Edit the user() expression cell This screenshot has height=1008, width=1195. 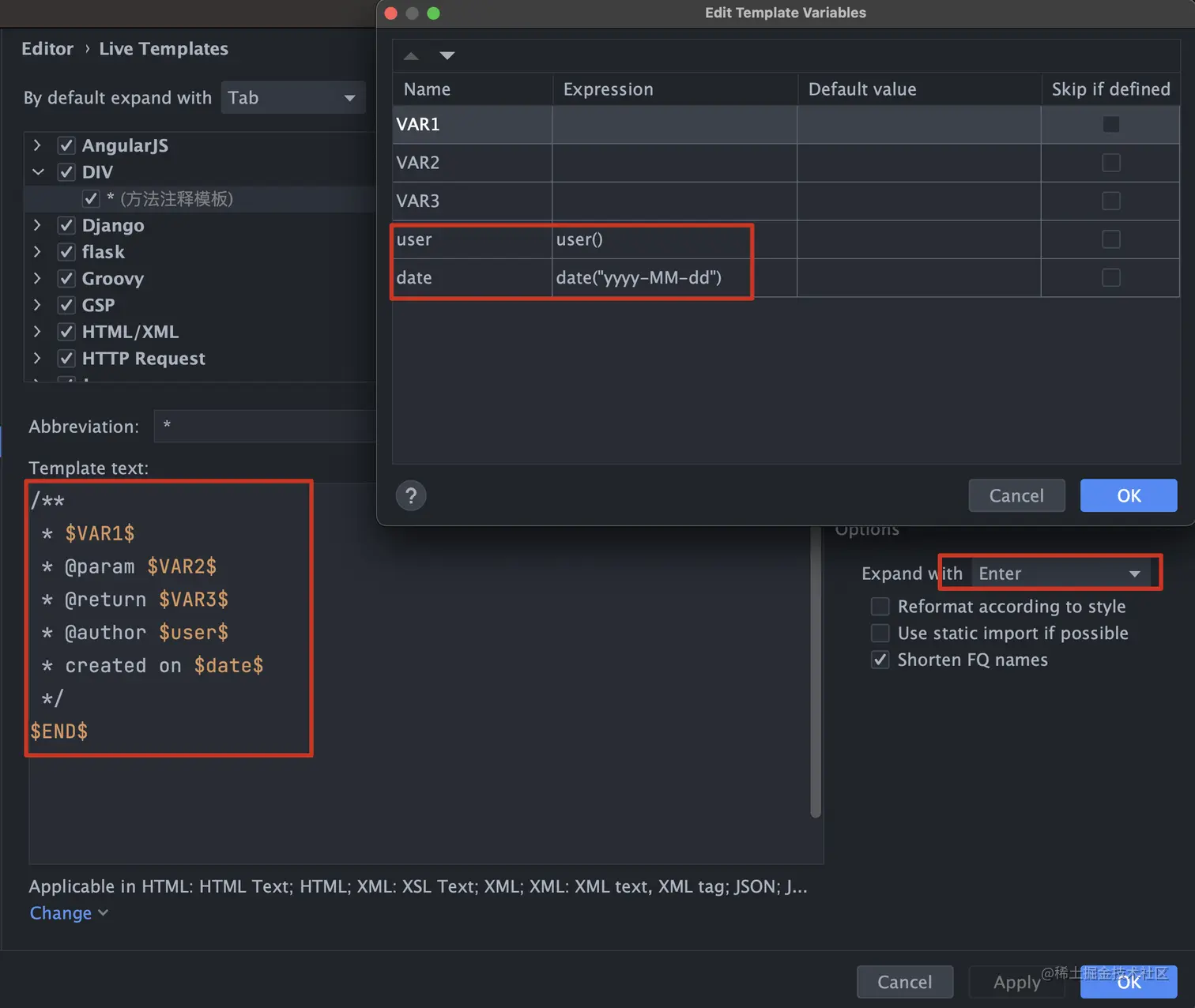click(x=674, y=239)
